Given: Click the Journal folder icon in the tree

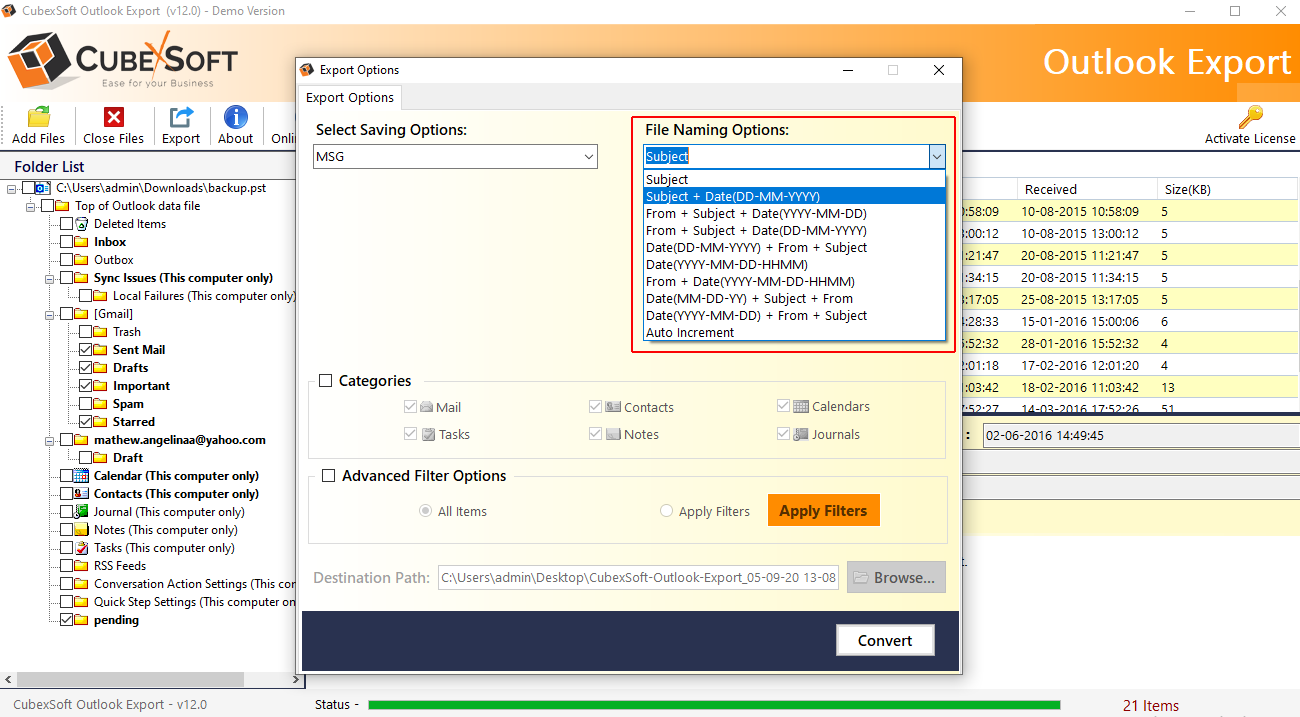Looking at the screenshot, I should click(x=82, y=512).
